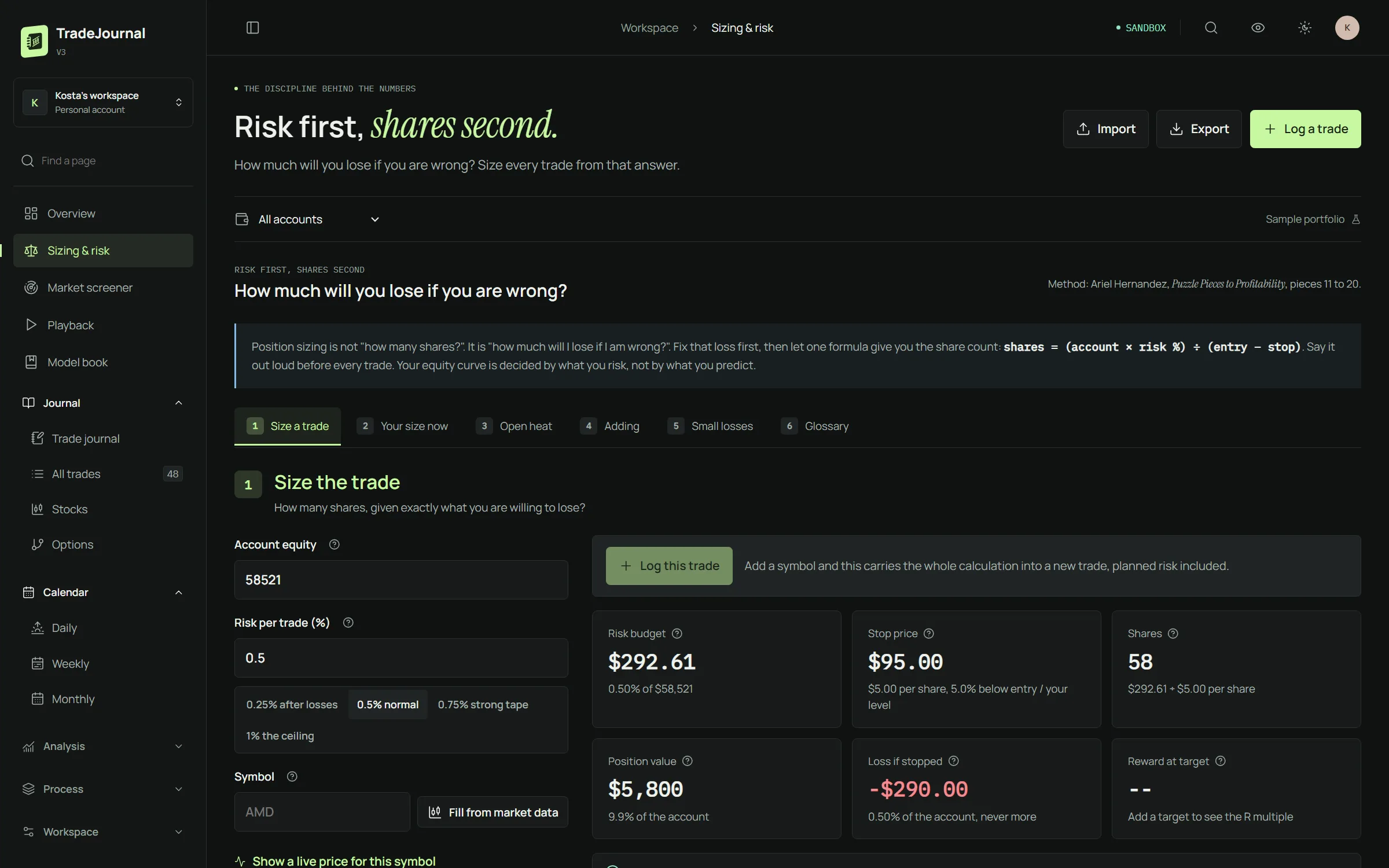Screen dimensions: 1389x868
Task: Focus the Find a page search field
Action: 103,160
